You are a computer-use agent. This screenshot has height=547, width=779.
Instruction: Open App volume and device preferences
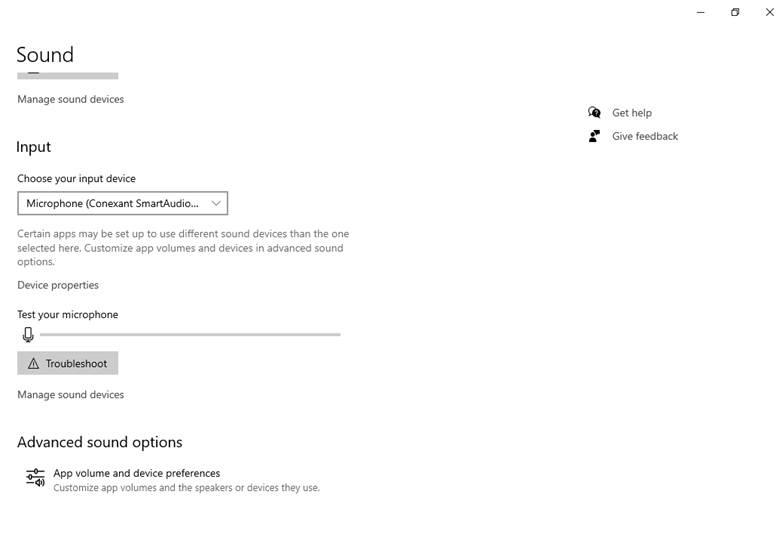[x=137, y=473]
